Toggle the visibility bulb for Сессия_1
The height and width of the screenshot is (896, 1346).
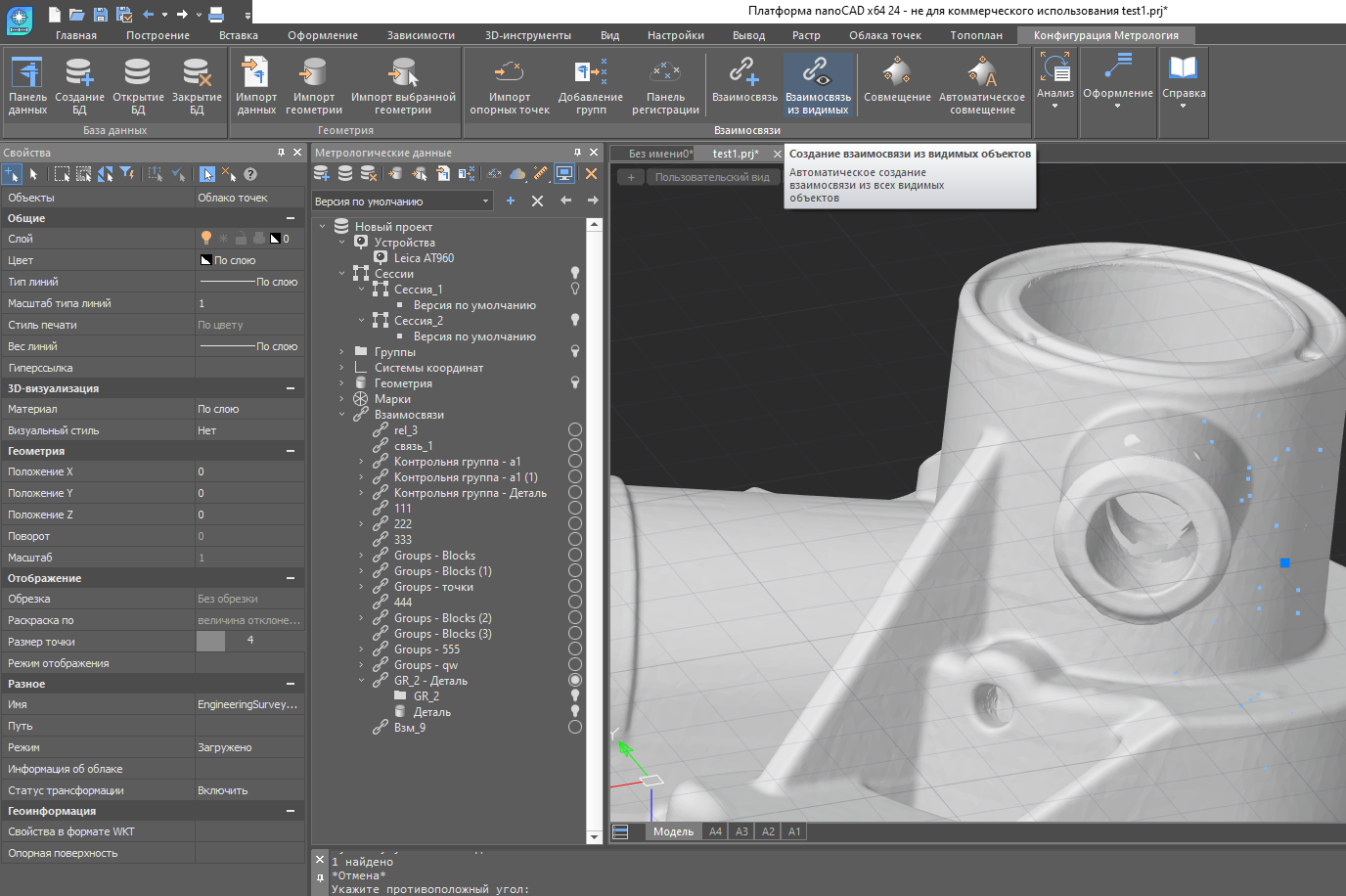click(575, 290)
